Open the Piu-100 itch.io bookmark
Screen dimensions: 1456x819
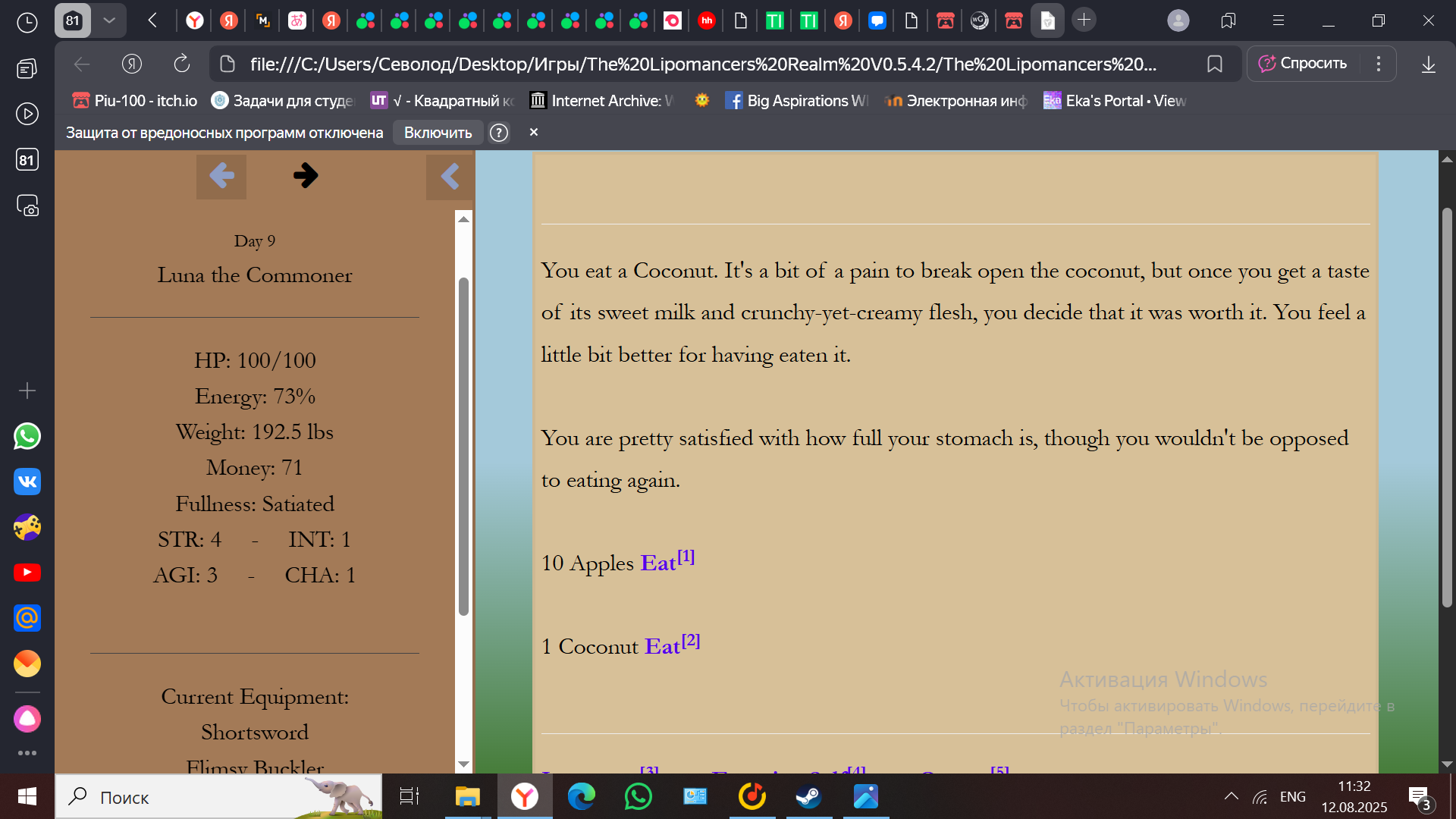coord(134,101)
